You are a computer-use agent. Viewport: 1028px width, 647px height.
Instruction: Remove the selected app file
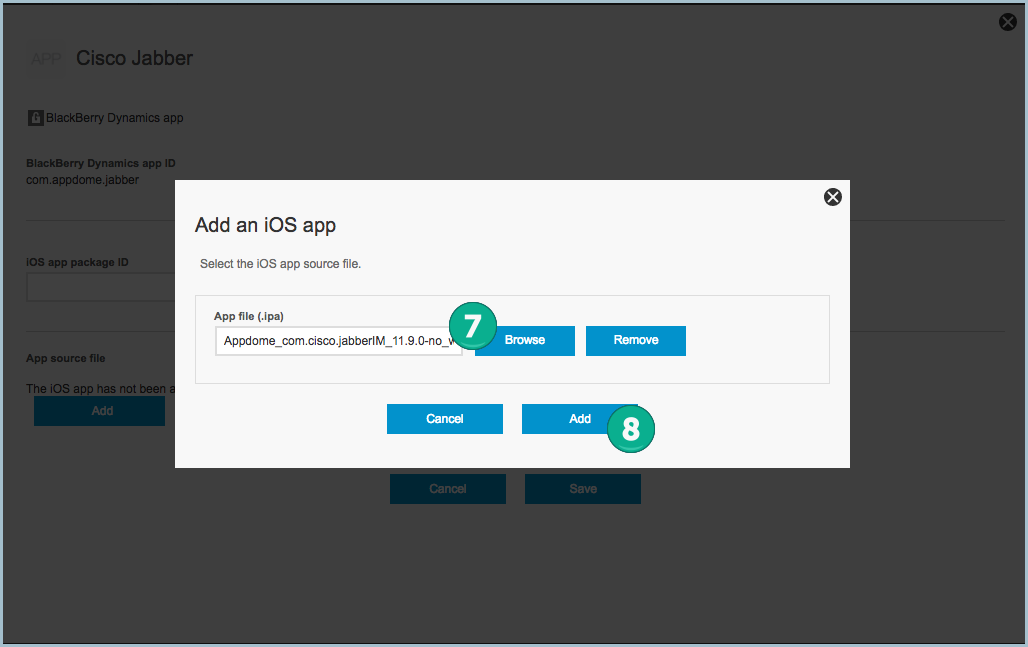click(x=635, y=340)
